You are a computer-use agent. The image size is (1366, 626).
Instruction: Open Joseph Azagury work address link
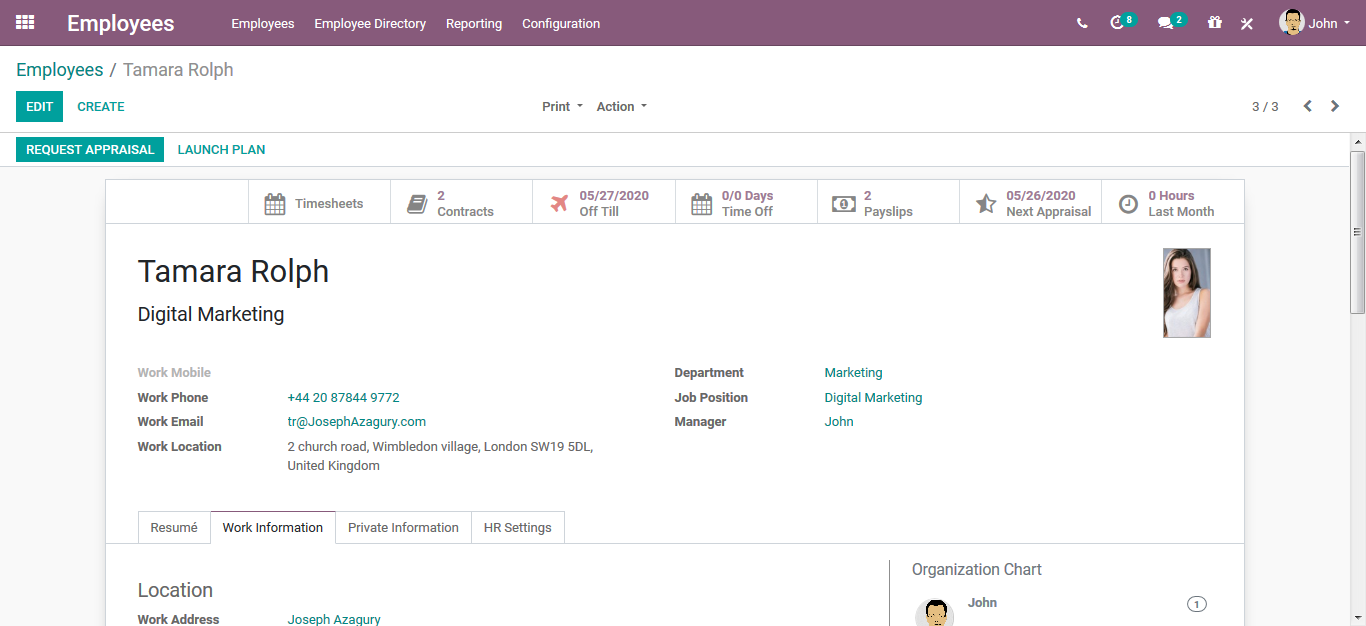pos(334,619)
